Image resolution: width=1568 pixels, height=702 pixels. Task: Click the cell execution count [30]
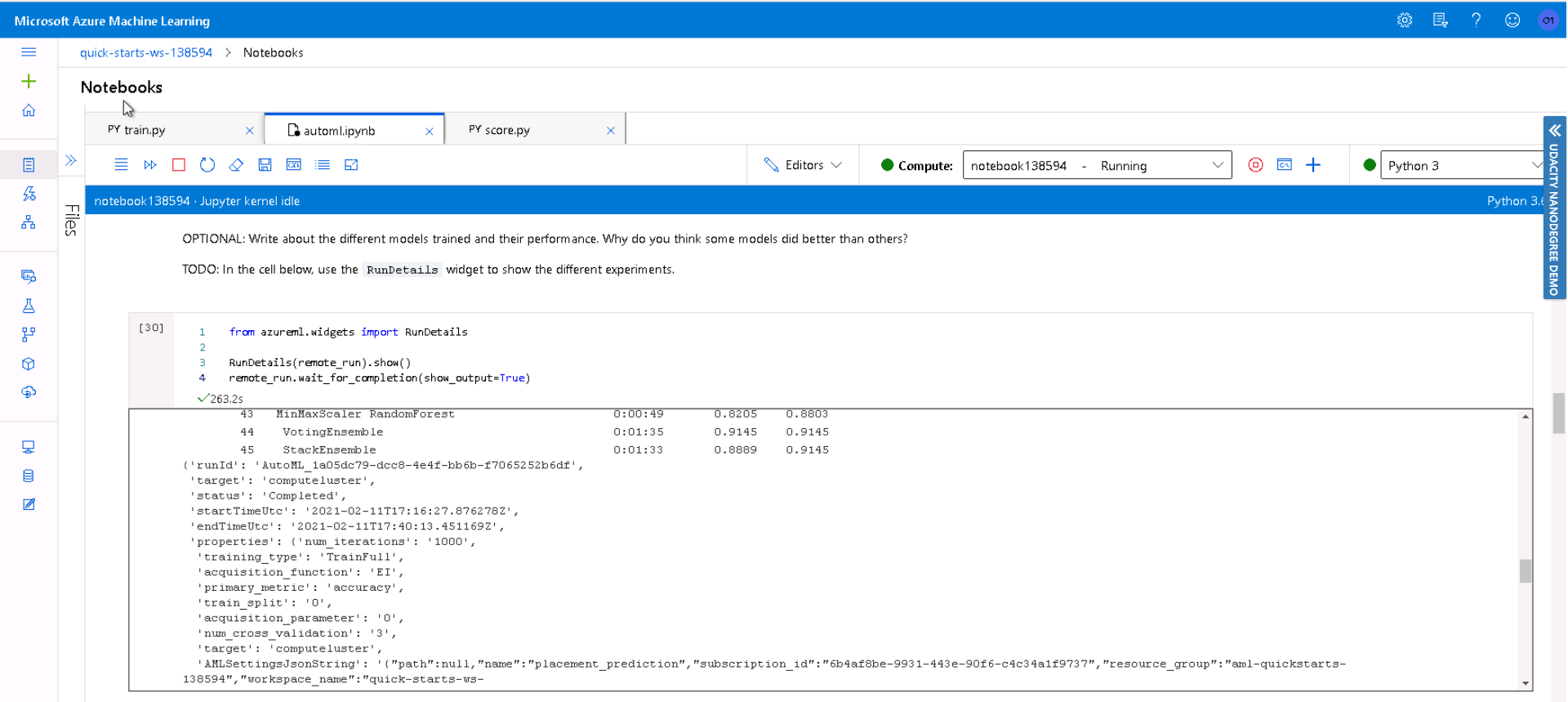151,328
